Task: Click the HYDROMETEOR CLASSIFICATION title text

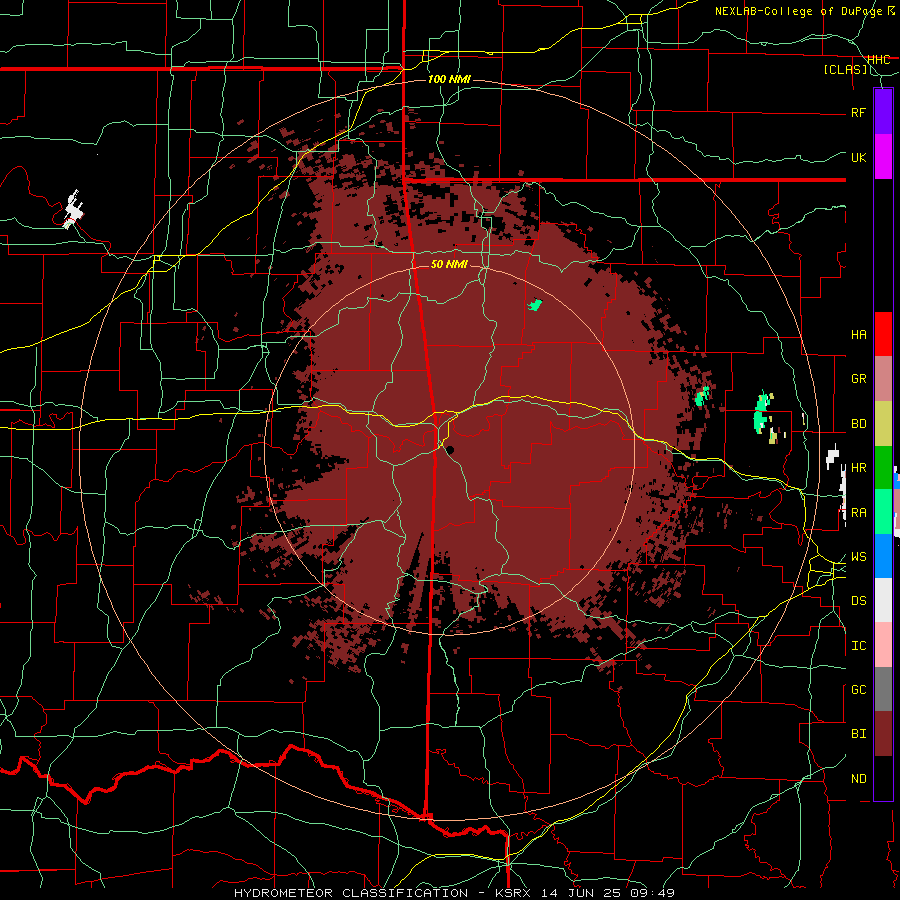Action: (351, 893)
